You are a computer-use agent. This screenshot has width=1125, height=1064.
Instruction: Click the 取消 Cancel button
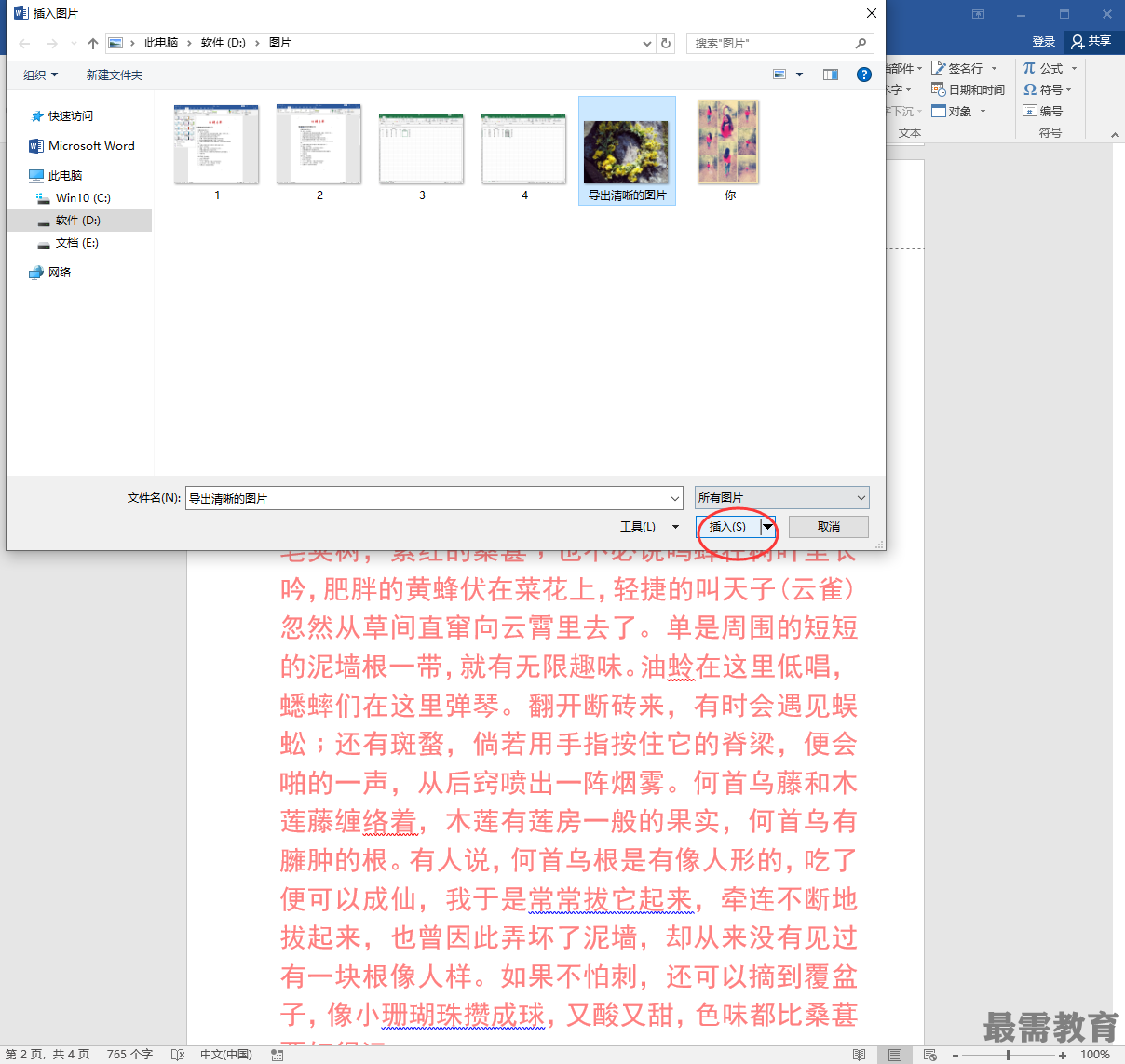(829, 527)
